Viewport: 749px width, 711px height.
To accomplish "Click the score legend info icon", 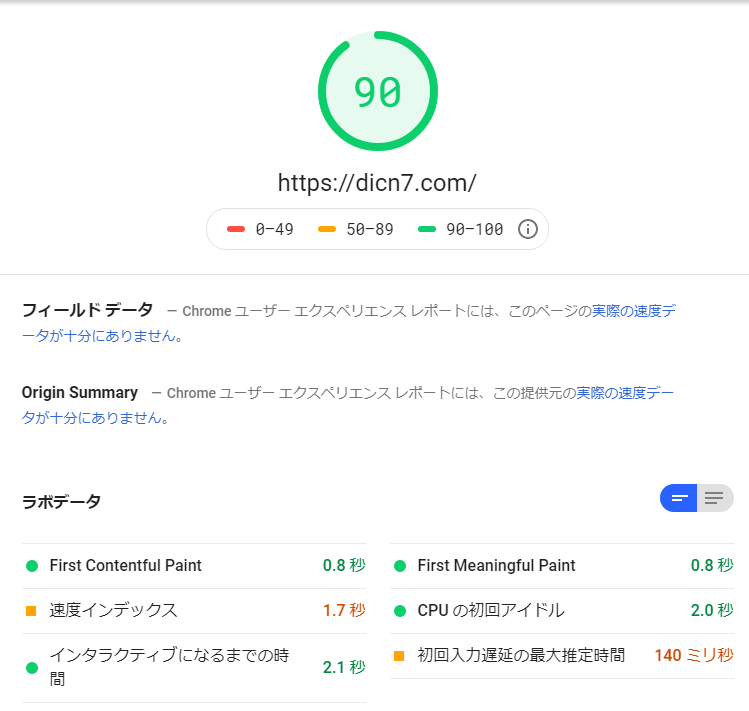I will tap(528, 229).
